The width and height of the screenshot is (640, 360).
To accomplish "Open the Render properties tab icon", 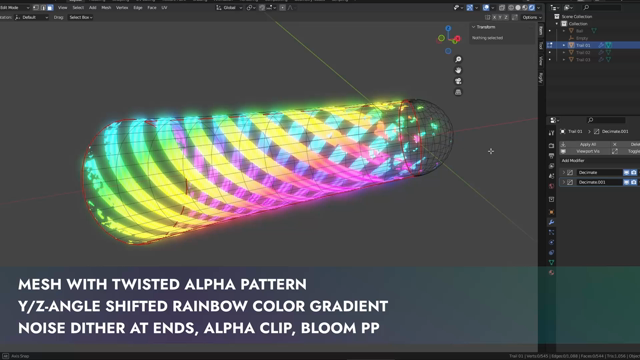I will (551, 146).
